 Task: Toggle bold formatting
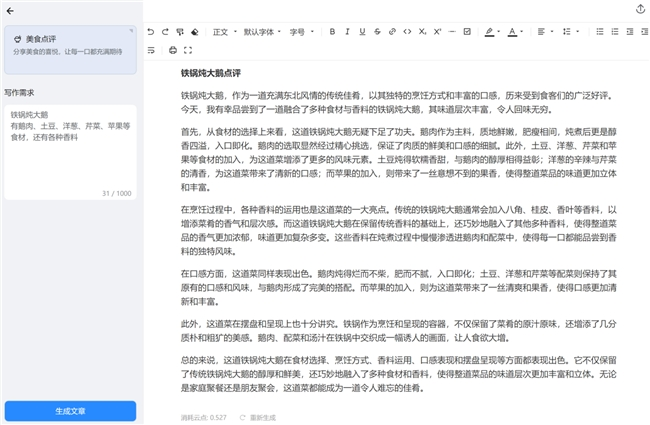[331, 32]
